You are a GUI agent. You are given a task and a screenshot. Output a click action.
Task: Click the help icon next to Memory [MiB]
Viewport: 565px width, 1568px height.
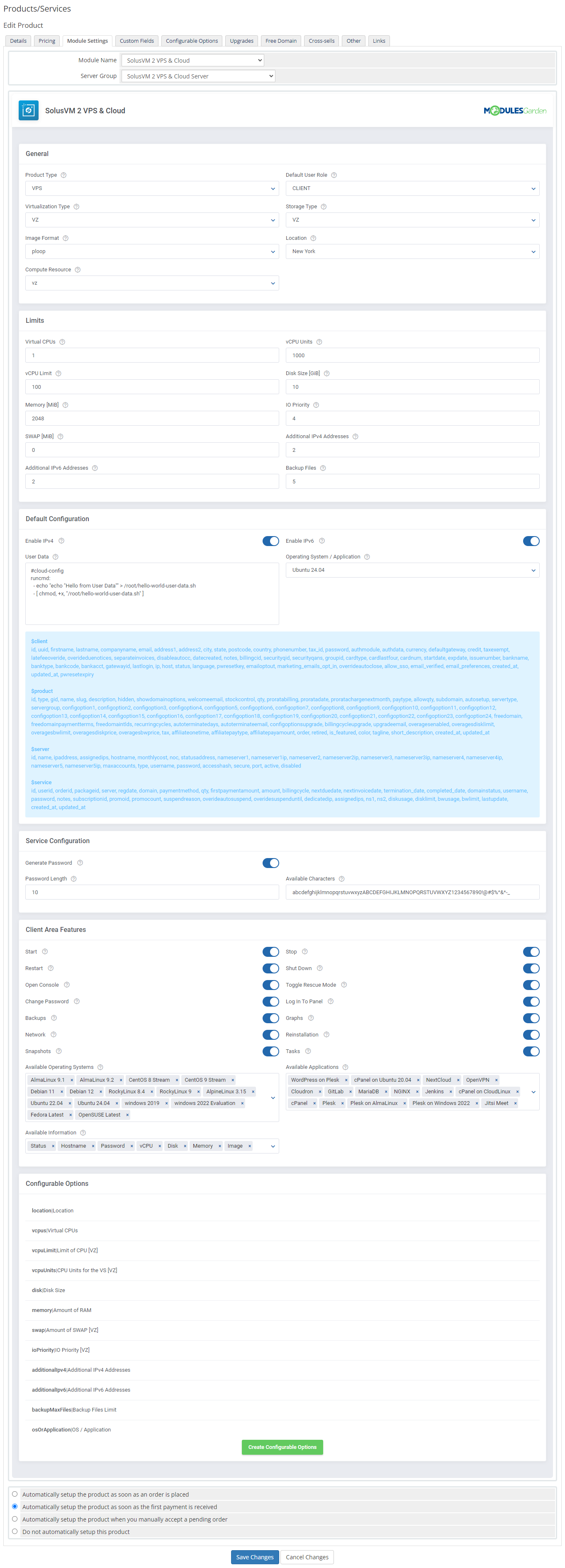65,405
